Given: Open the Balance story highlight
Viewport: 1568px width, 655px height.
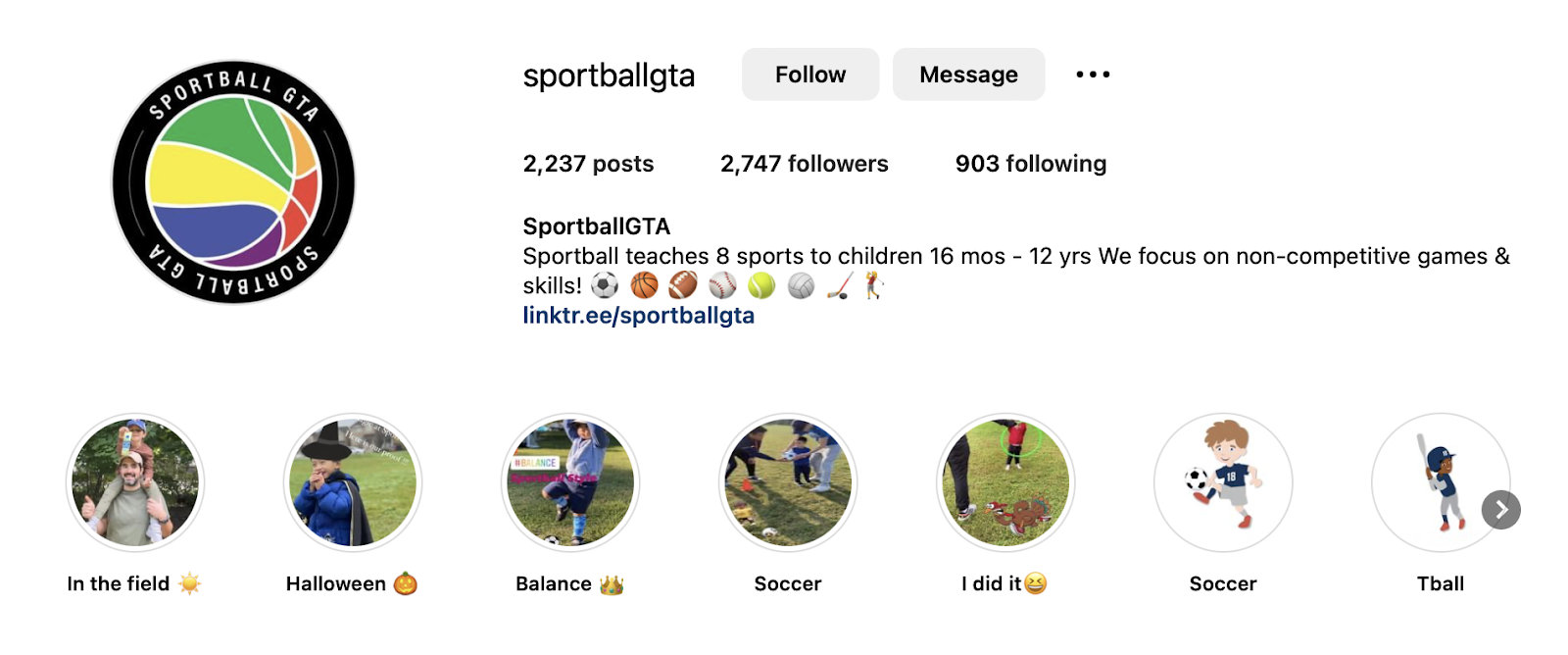Looking at the screenshot, I should (x=570, y=481).
